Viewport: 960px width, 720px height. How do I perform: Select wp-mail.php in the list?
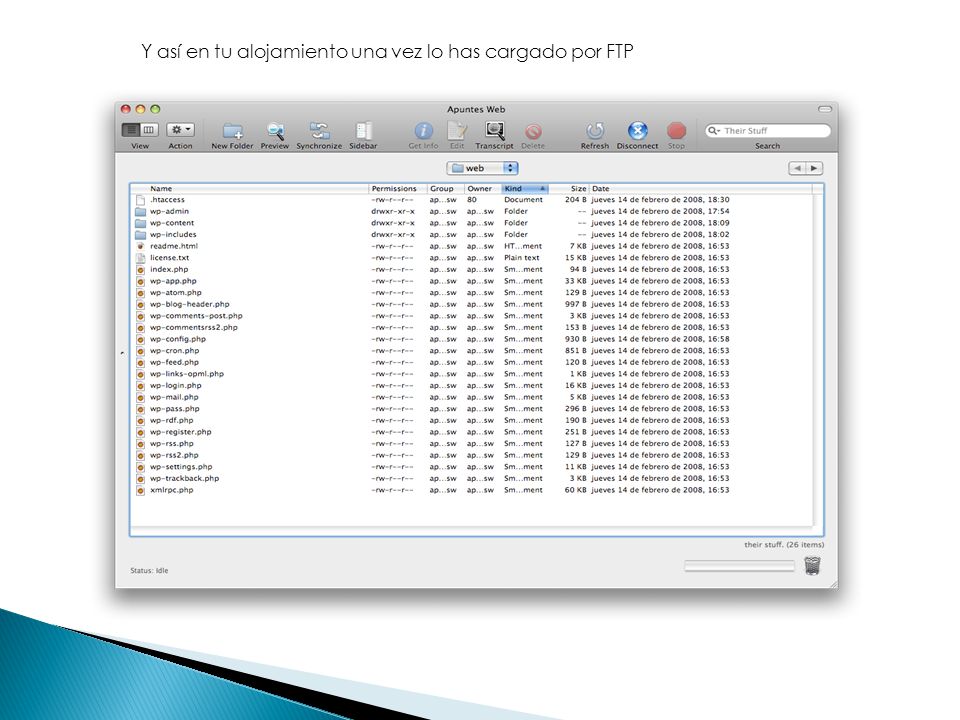coord(471,397)
